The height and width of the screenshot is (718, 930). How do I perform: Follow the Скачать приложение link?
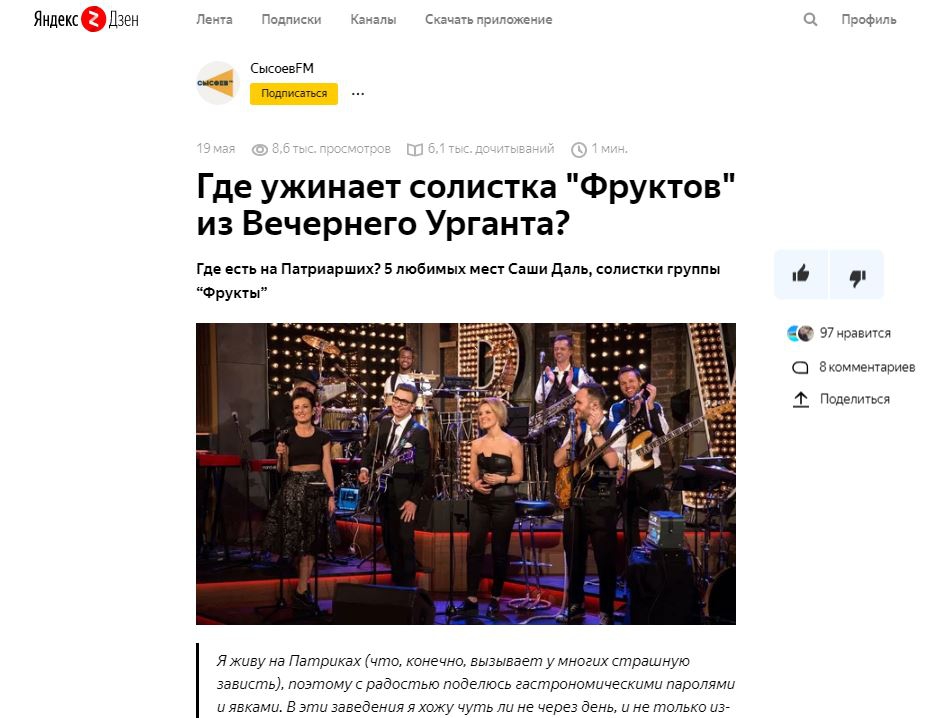point(488,20)
